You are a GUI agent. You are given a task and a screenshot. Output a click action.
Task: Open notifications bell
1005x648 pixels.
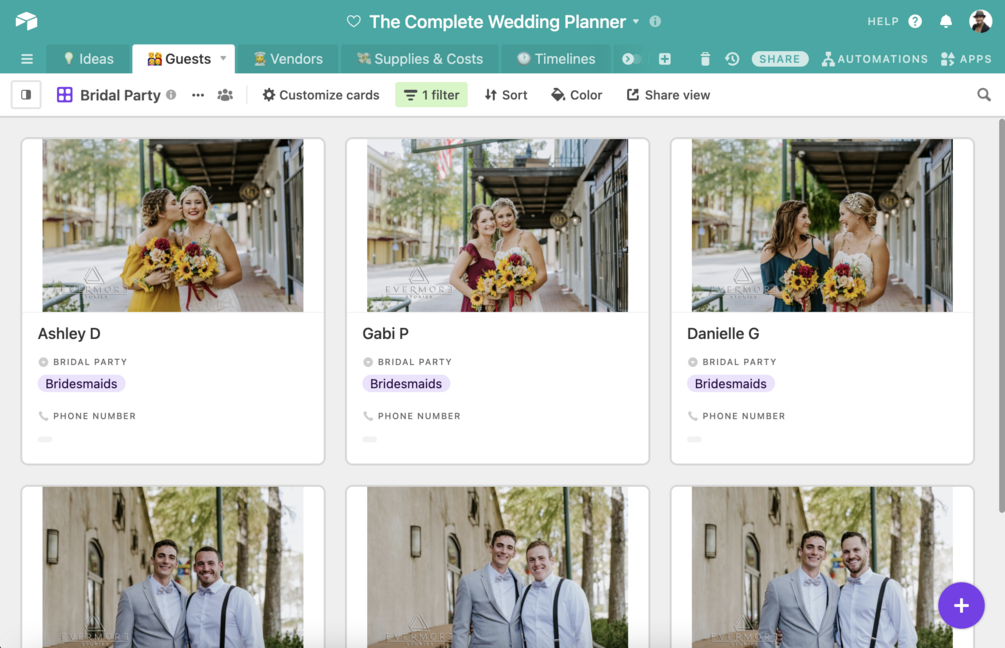pyautogui.click(x=946, y=21)
